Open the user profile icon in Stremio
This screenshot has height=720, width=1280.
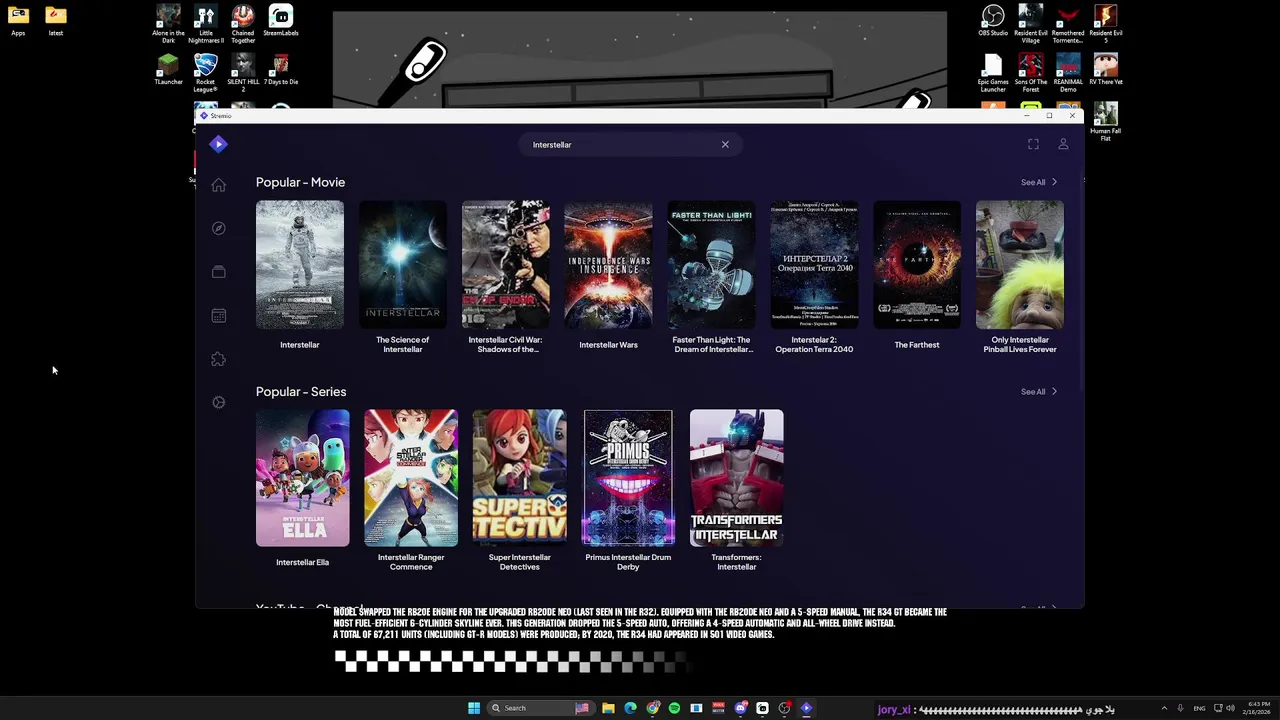click(x=1063, y=145)
